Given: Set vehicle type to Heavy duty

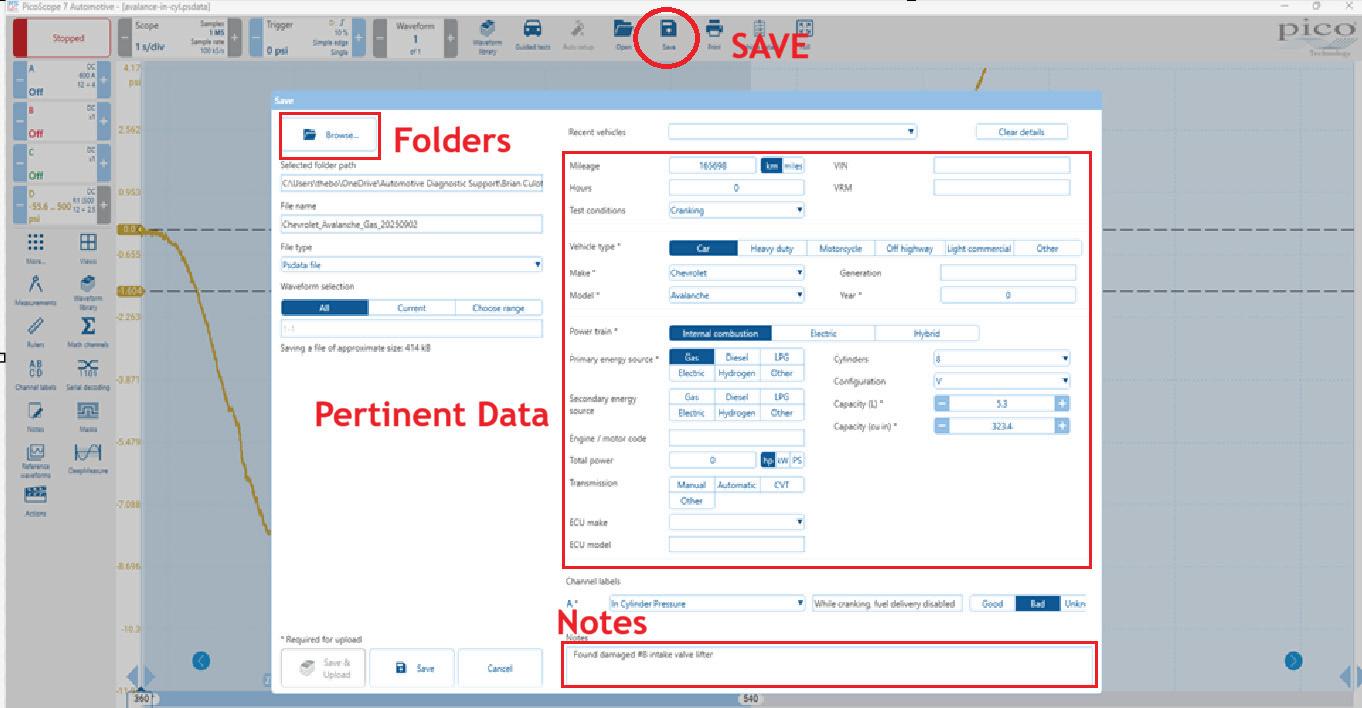Looking at the screenshot, I should pos(773,248).
